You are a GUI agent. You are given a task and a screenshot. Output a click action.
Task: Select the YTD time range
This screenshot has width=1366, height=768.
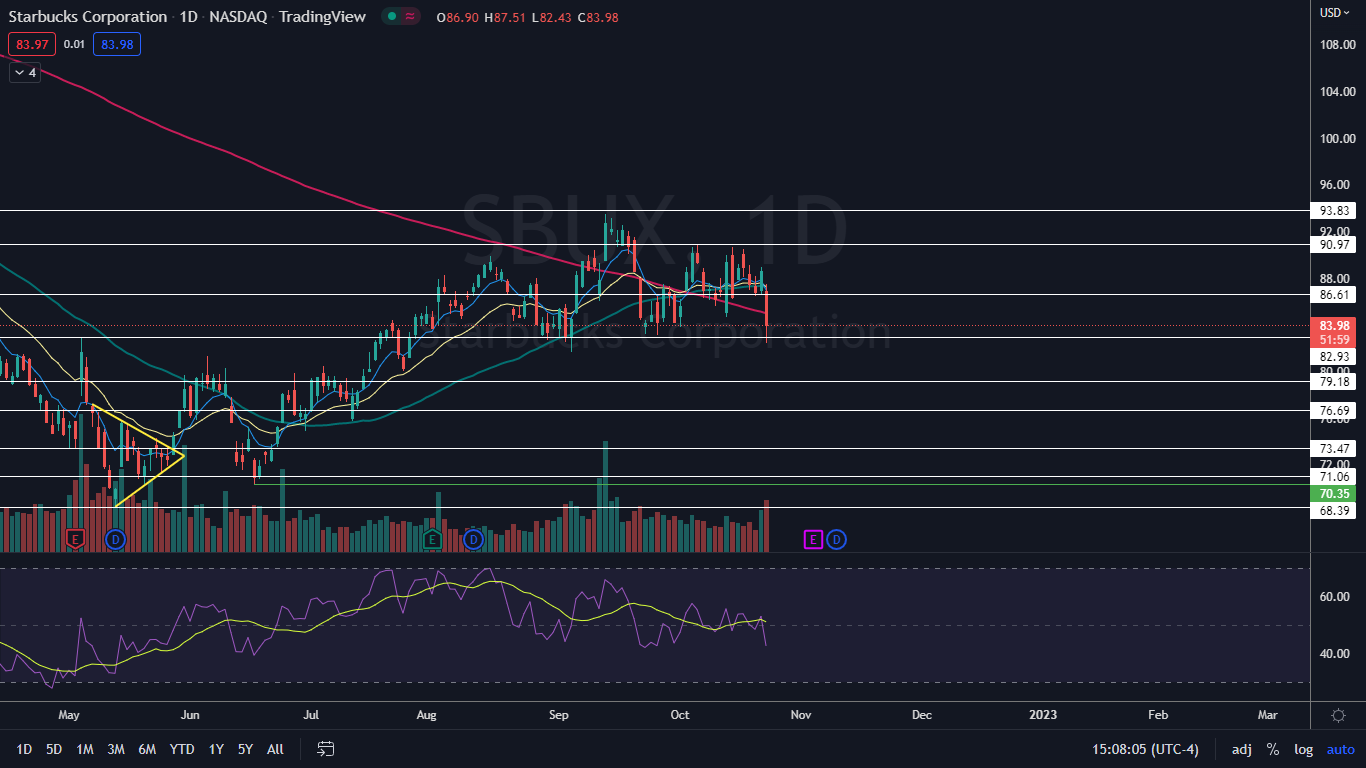point(182,749)
